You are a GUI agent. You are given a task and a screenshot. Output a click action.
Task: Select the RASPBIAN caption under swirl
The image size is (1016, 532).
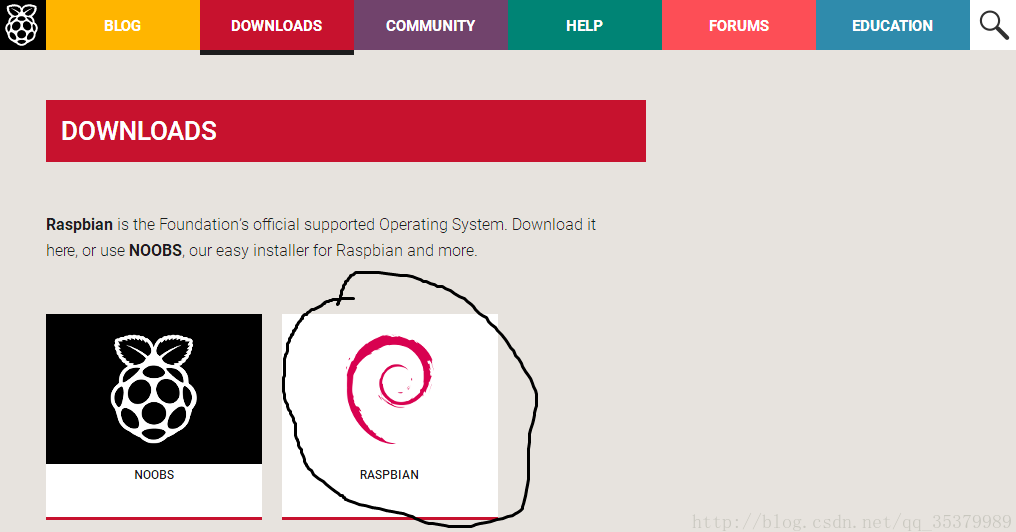[389, 475]
